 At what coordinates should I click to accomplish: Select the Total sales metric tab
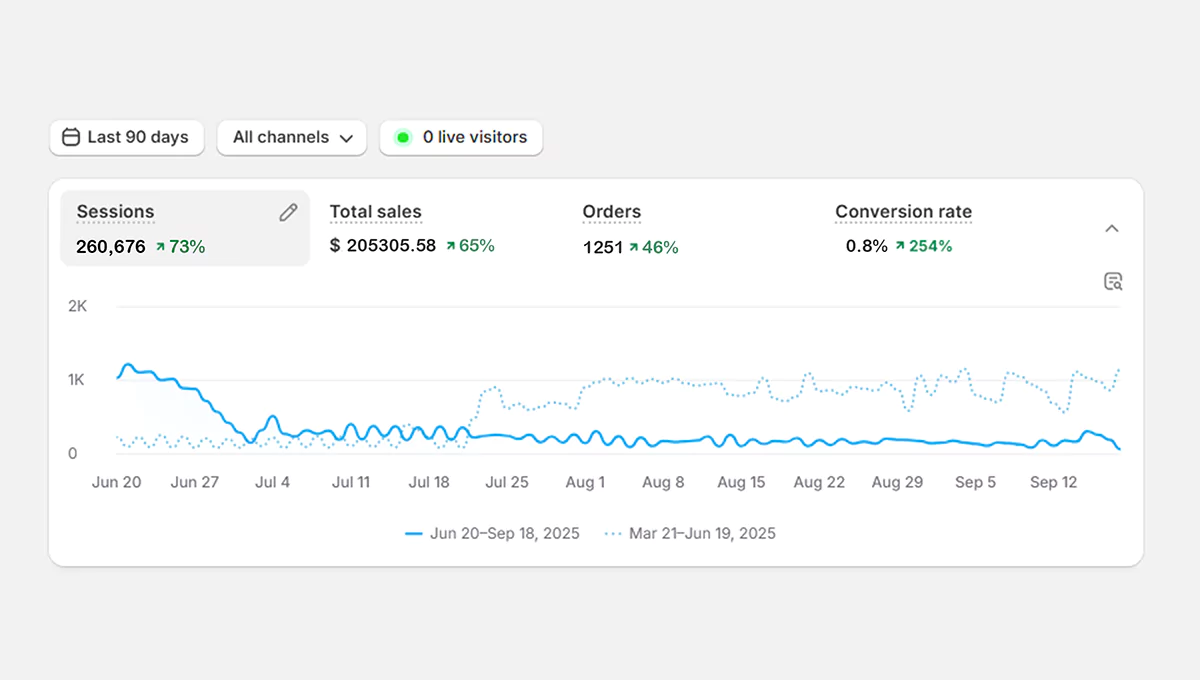pos(376,212)
